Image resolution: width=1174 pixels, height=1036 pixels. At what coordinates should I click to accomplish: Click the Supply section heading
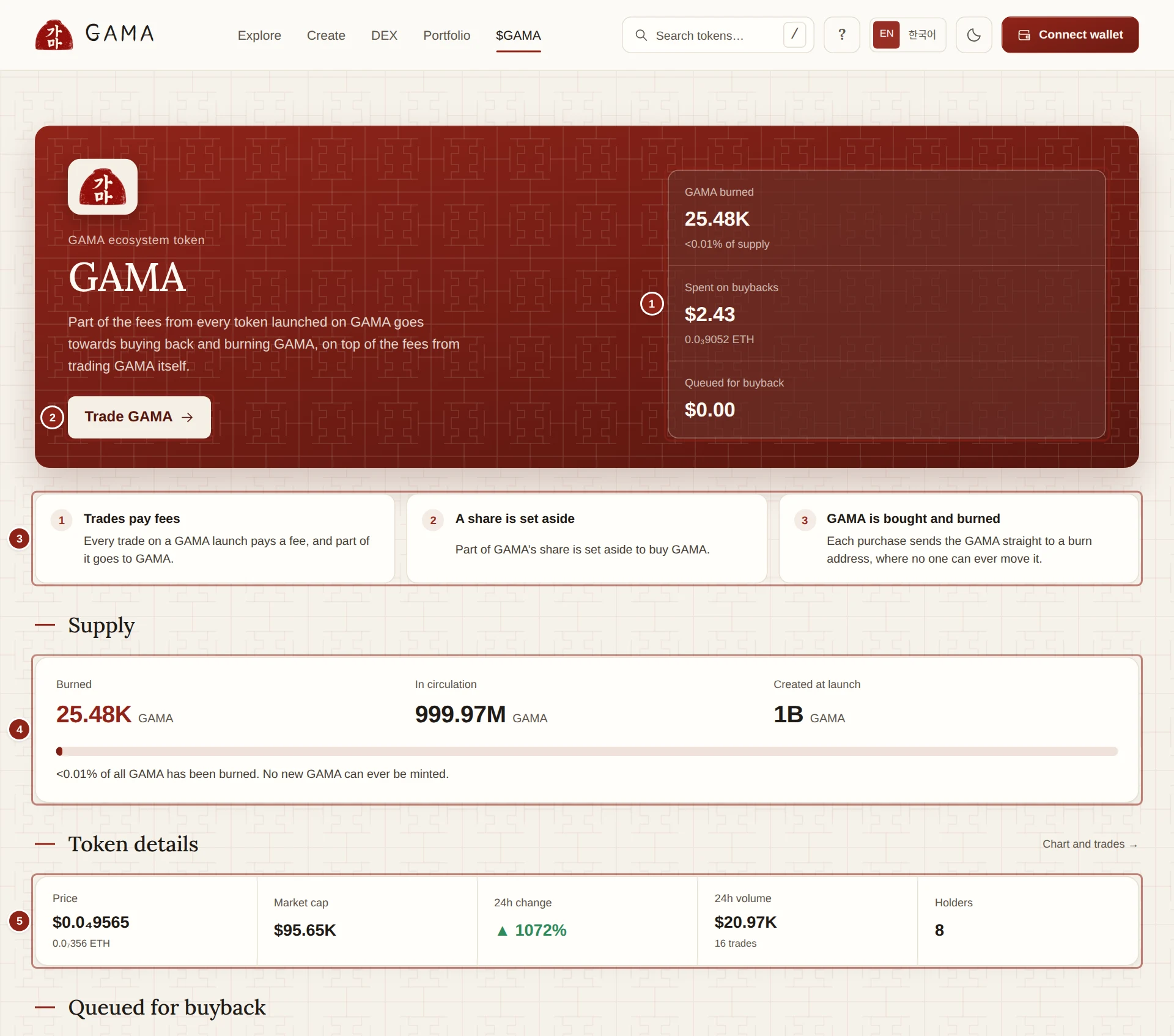(x=101, y=625)
